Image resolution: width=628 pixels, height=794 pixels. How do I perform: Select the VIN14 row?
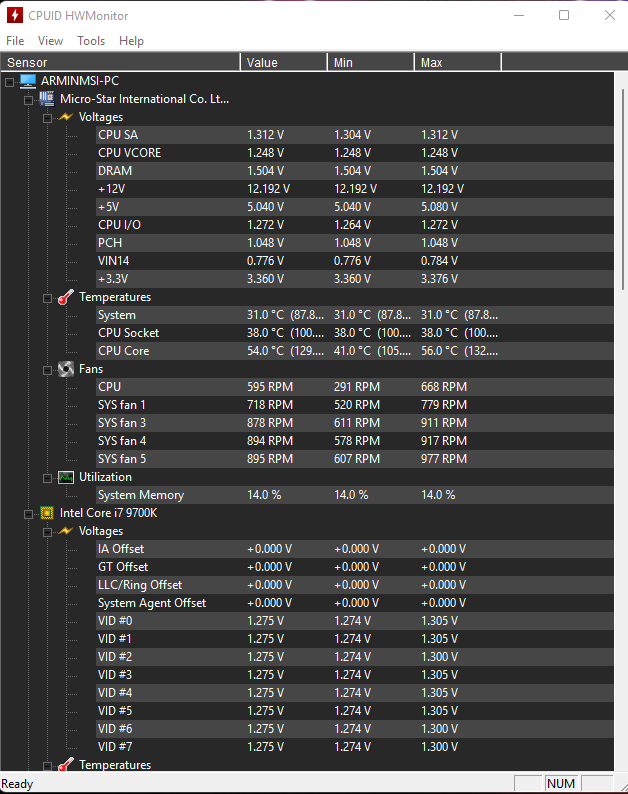[355, 261]
